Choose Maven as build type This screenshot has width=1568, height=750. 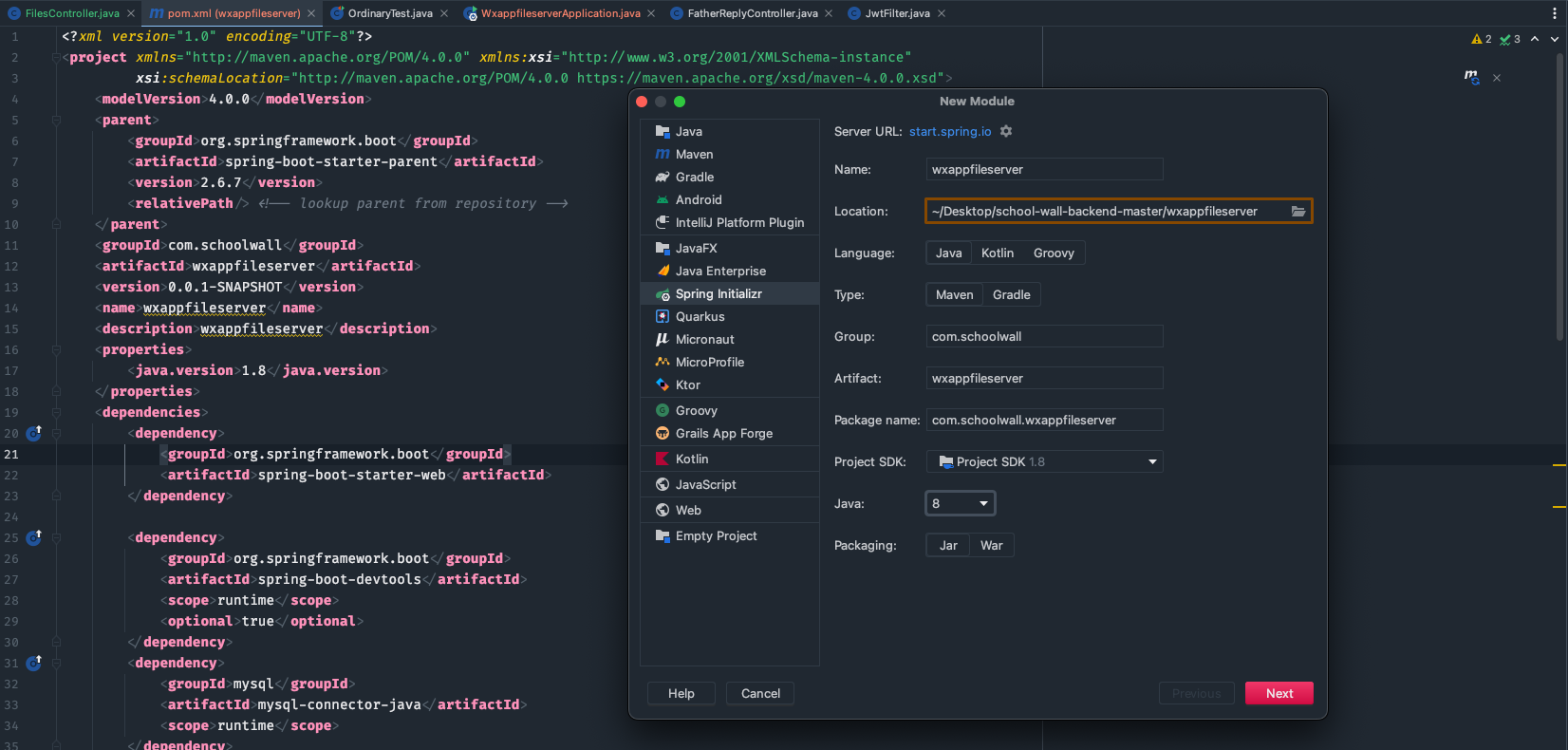[x=955, y=294]
